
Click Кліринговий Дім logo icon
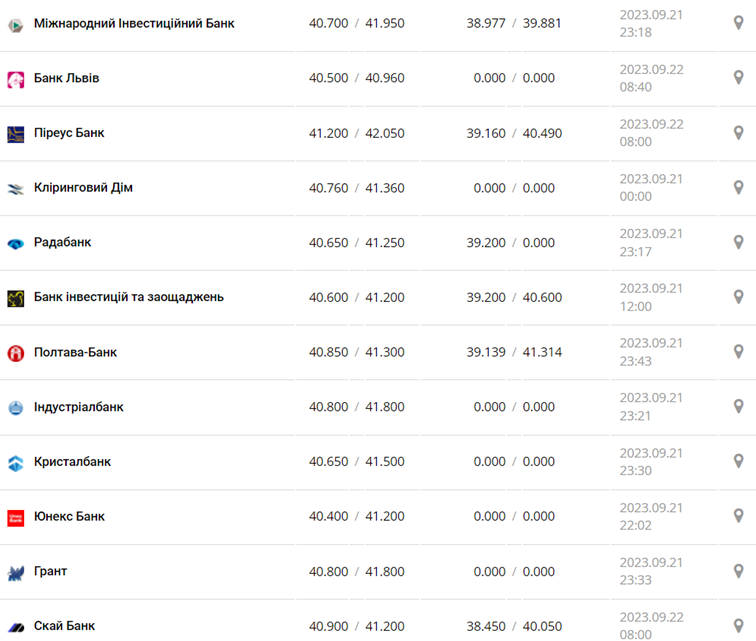[x=16, y=188]
